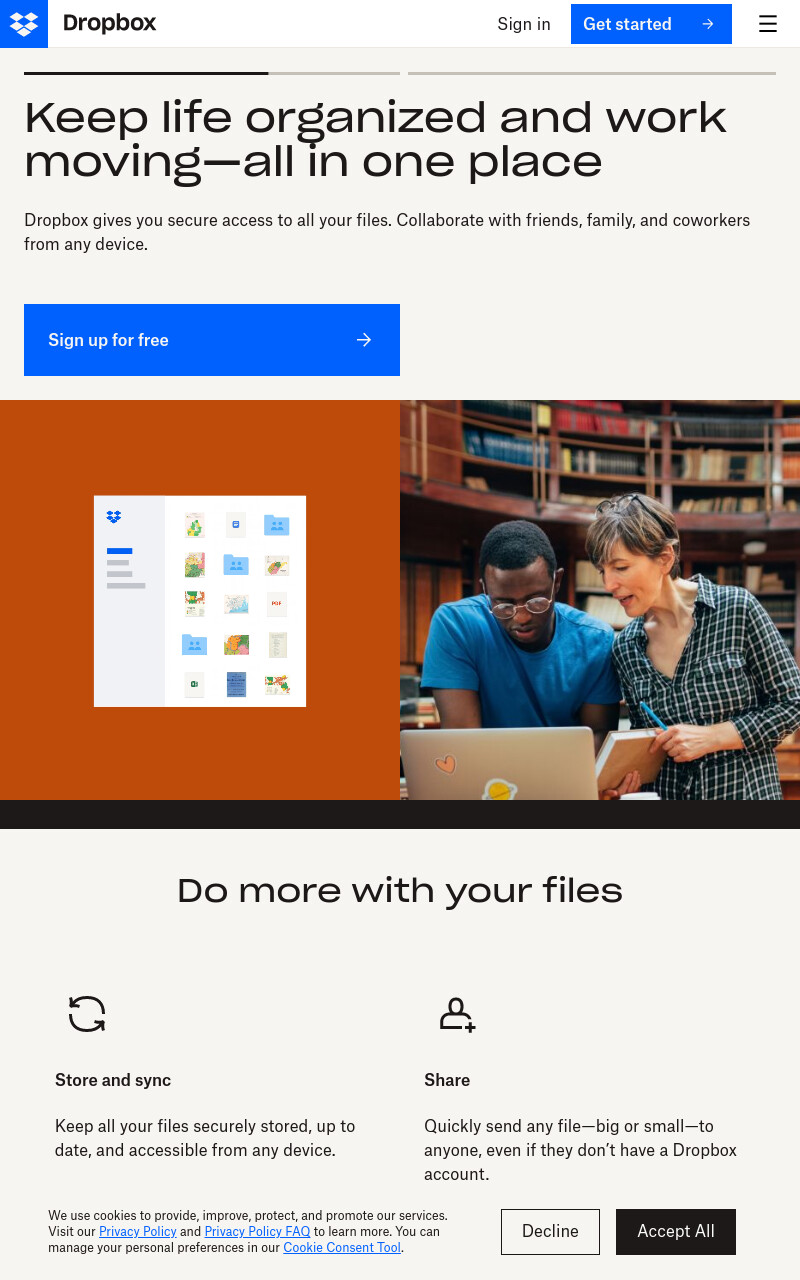Viewport: 800px width, 1280px height.
Task: Click the Store and sync heading
Action: [x=113, y=1080]
